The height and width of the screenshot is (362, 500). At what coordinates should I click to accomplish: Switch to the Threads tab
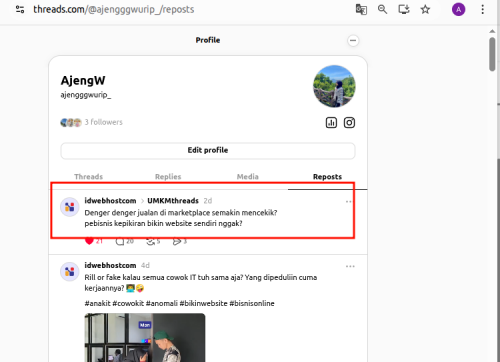pyautogui.click(x=88, y=177)
